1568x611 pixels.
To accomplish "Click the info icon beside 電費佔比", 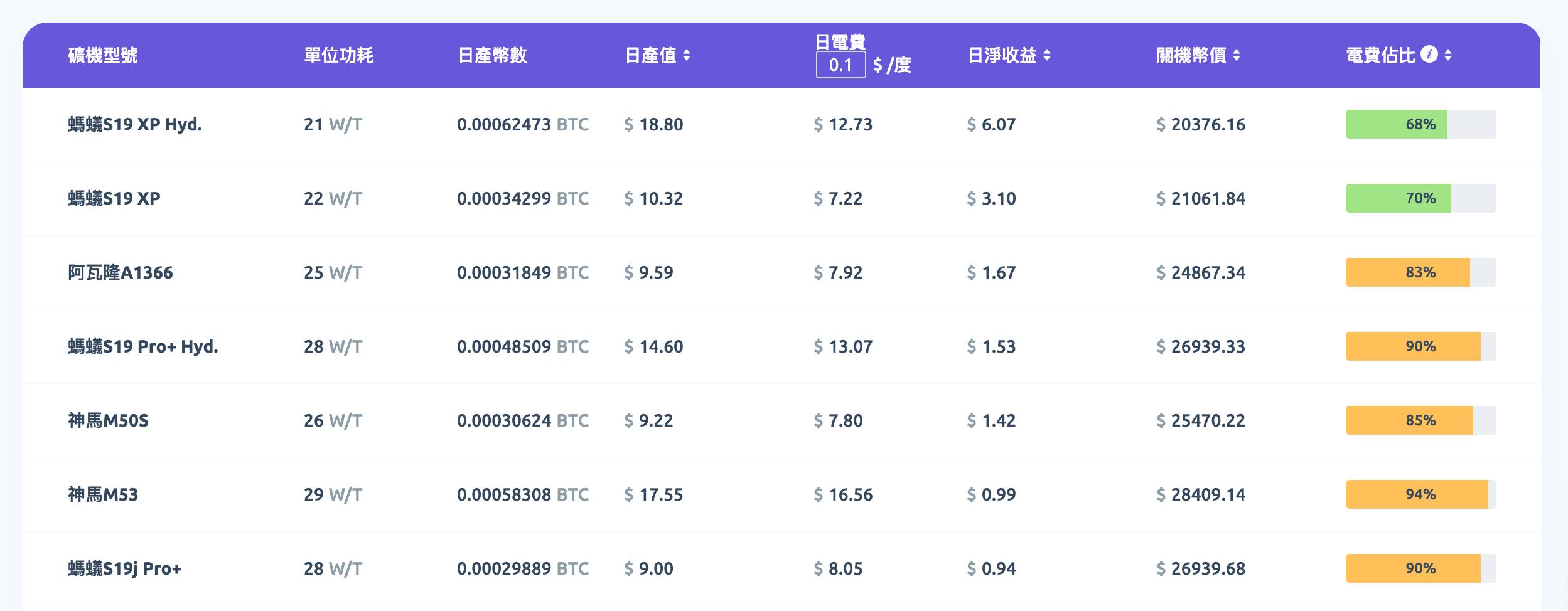I will tap(1429, 55).
